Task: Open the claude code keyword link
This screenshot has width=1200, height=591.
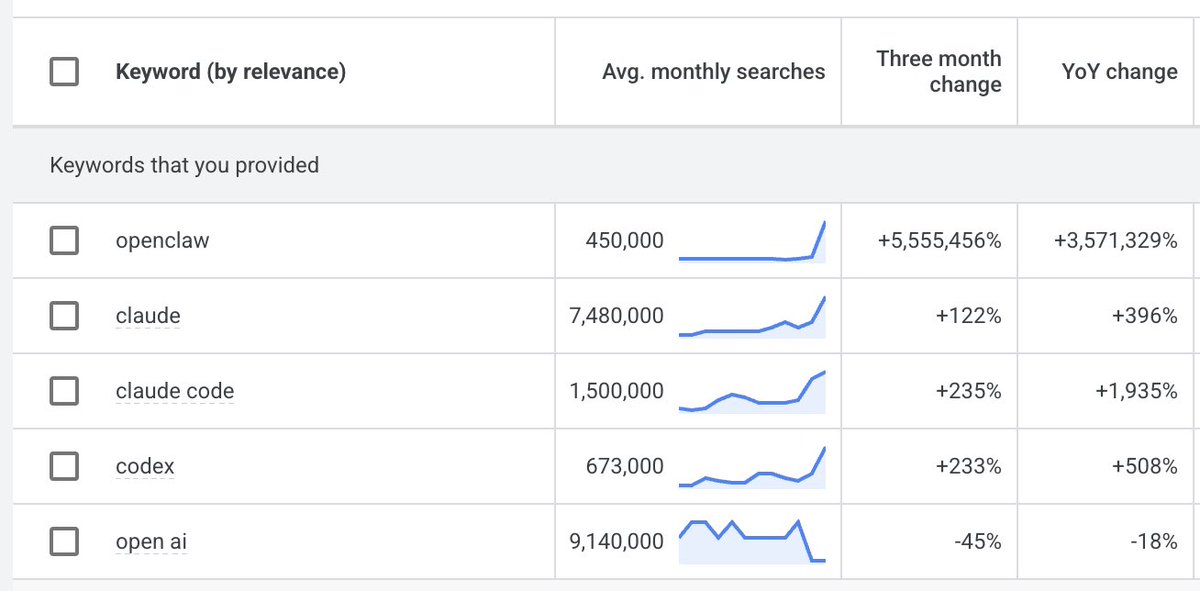Action: click(x=175, y=391)
